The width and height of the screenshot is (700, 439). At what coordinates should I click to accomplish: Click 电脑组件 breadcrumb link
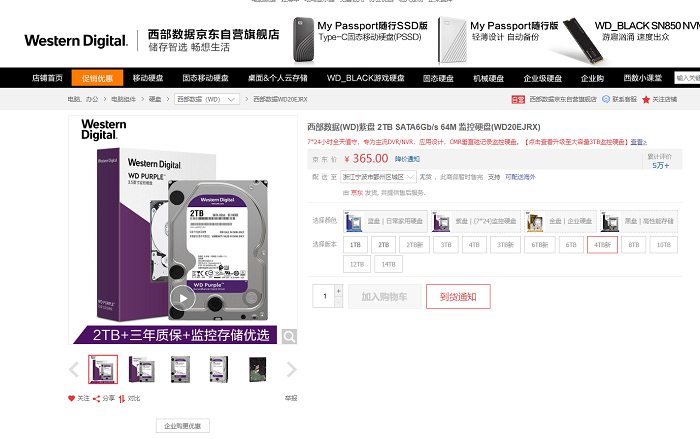(123, 99)
